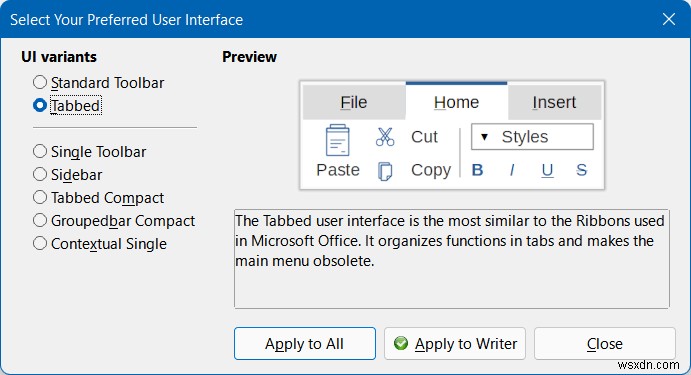Click the 'Cut' label in preview

click(424, 137)
